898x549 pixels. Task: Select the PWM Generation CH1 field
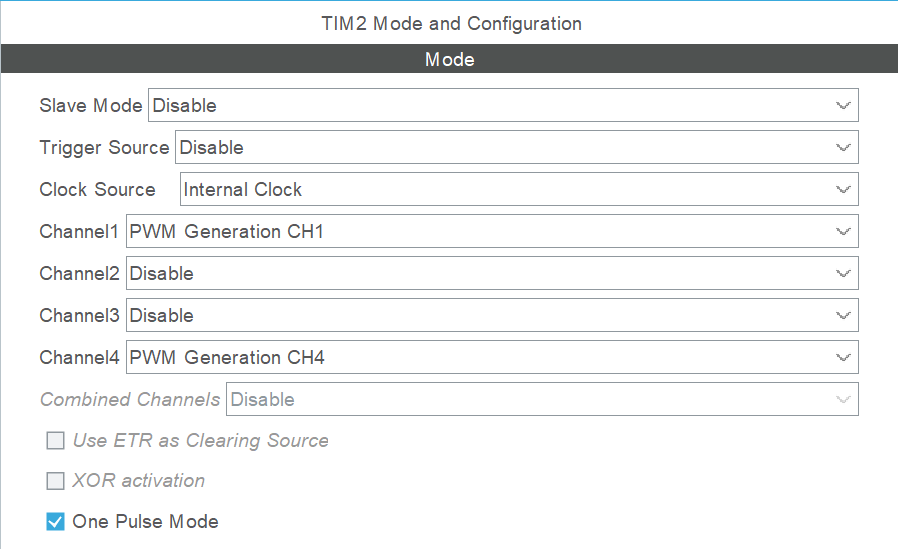492,231
